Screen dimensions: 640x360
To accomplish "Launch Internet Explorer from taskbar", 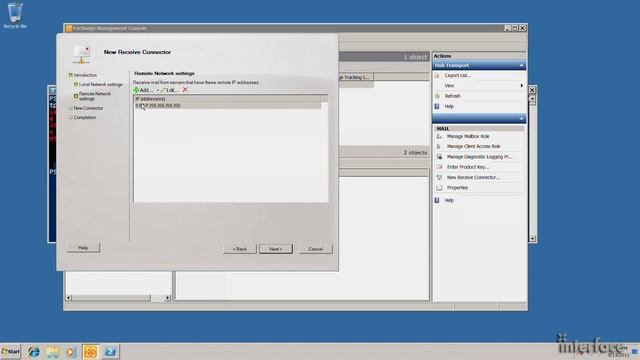I will (x=33, y=351).
